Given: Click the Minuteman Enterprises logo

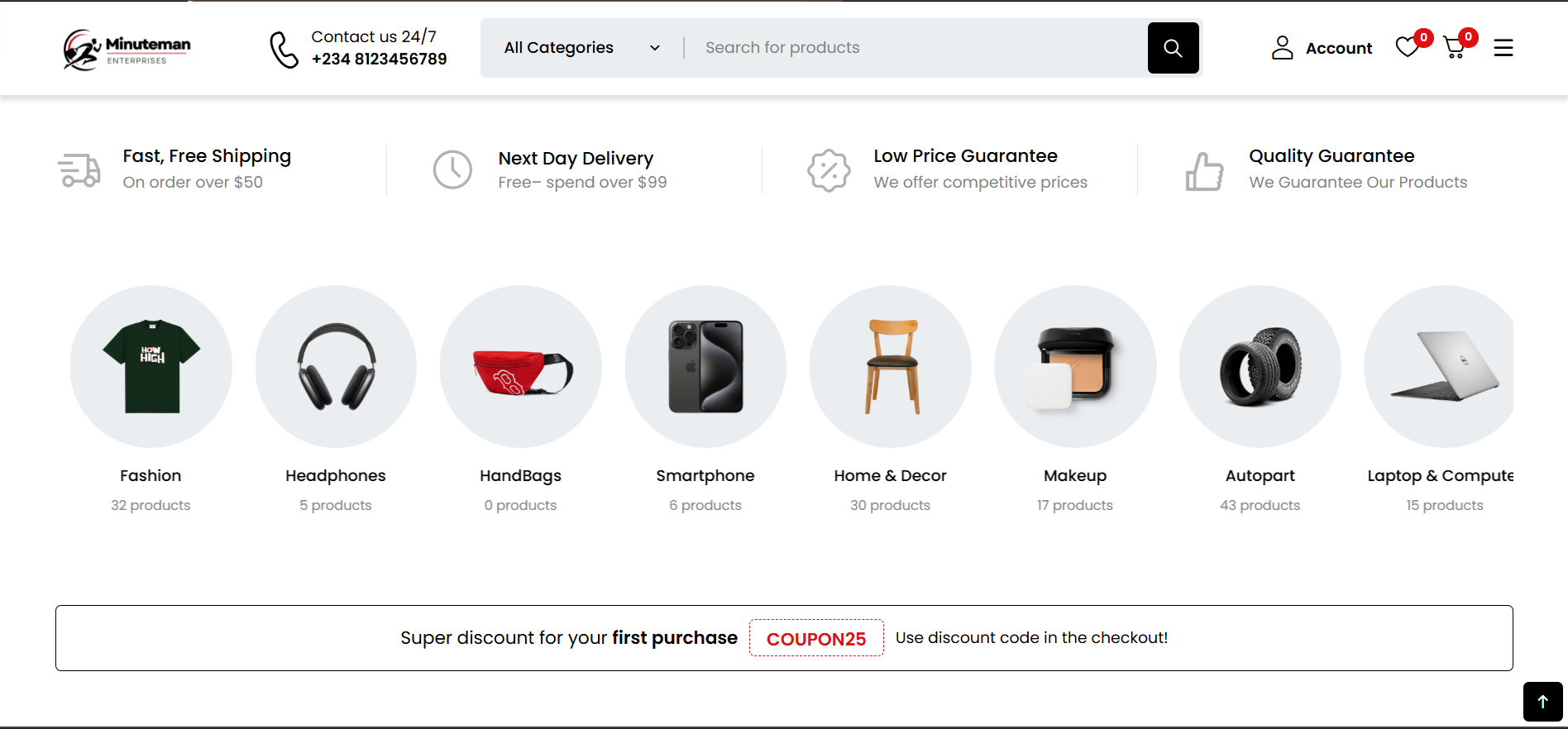Looking at the screenshot, I should (x=127, y=50).
